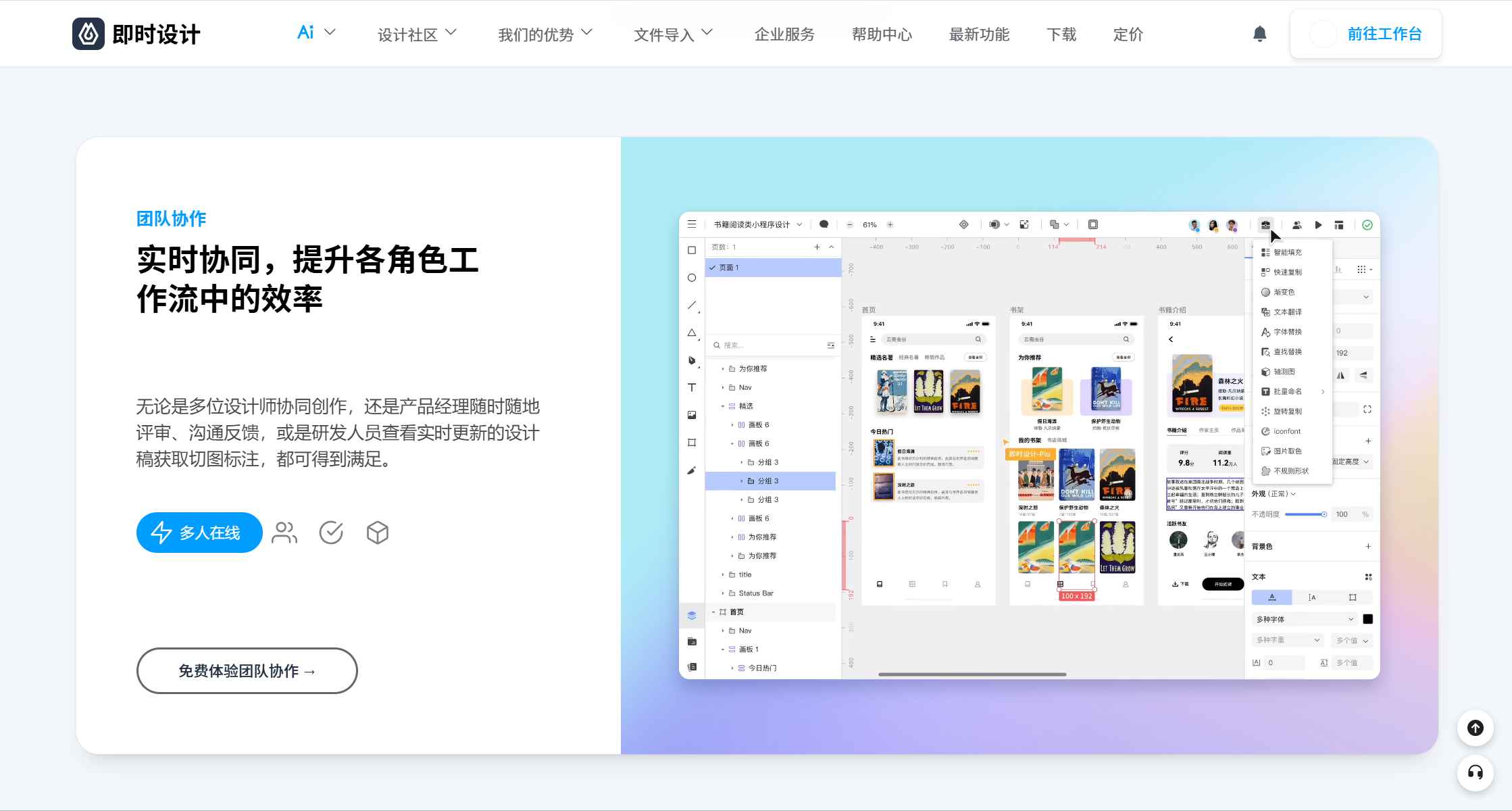Screen dimensions: 1512x811
Task: Select the text auto-height toggle icon
Action: 1312,597
